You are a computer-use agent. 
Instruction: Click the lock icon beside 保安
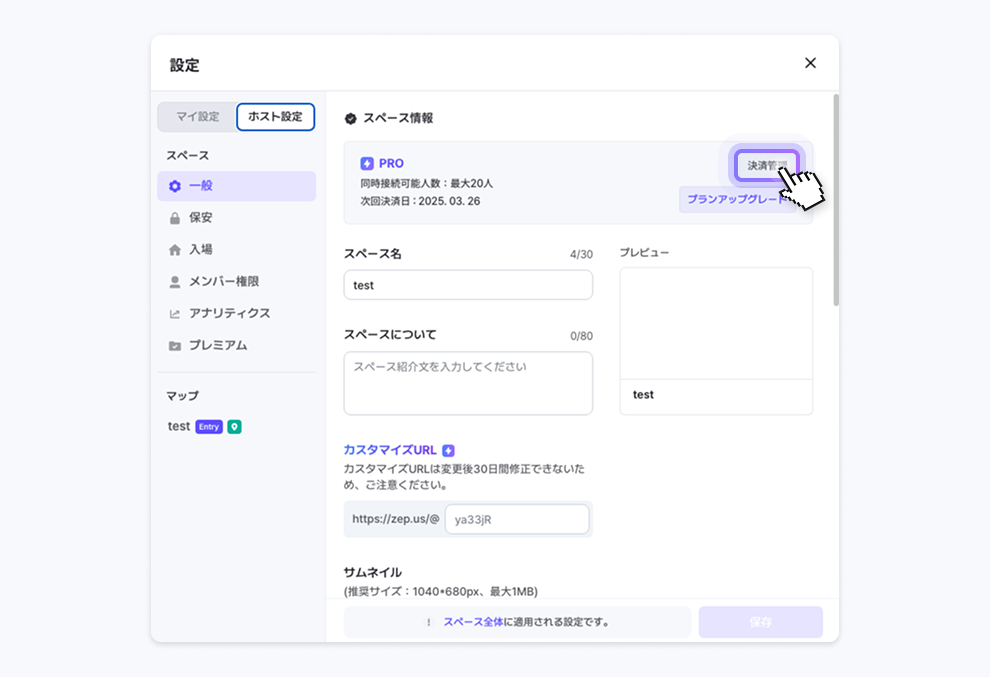(x=175, y=218)
